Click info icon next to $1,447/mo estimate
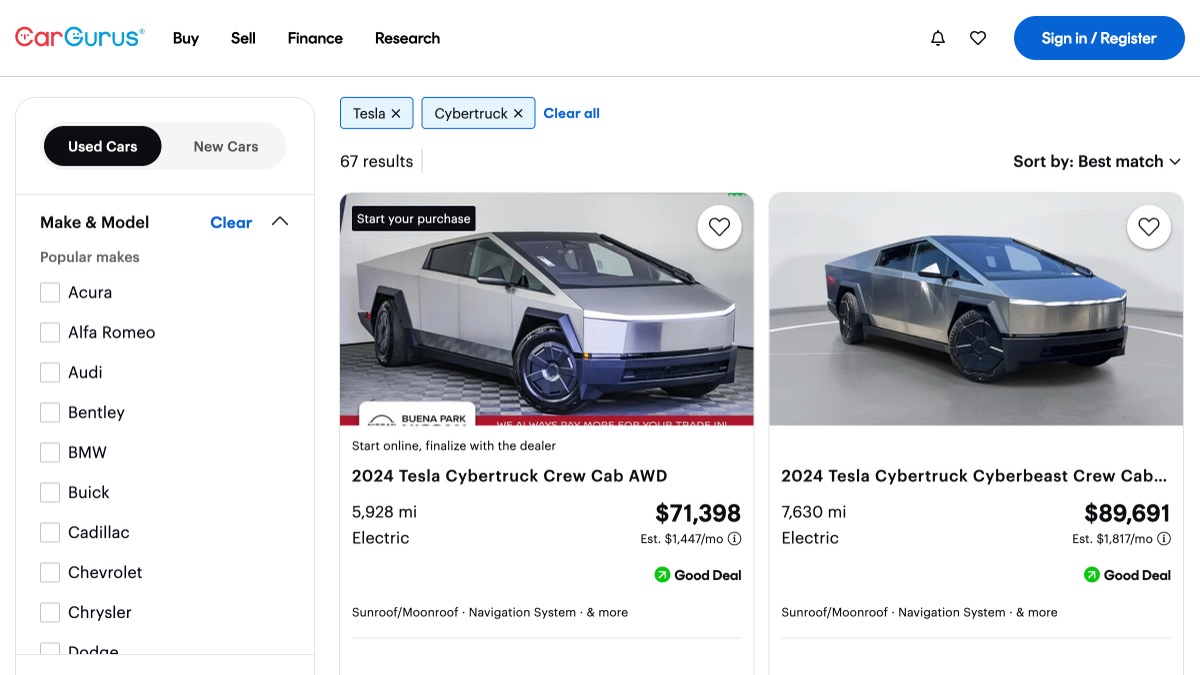 coord(734,539)
